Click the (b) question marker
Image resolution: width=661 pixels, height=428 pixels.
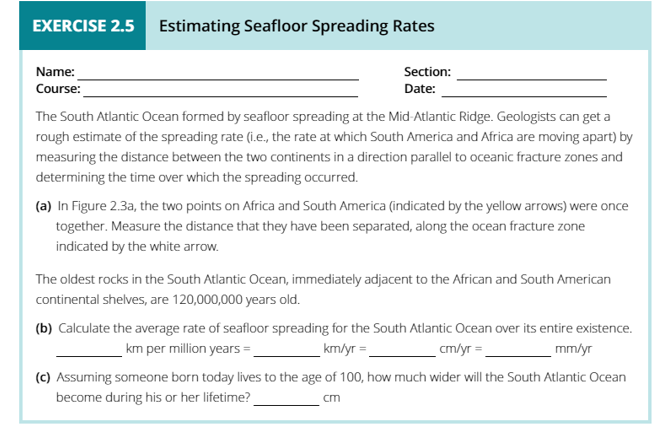[x=44, y=328]
